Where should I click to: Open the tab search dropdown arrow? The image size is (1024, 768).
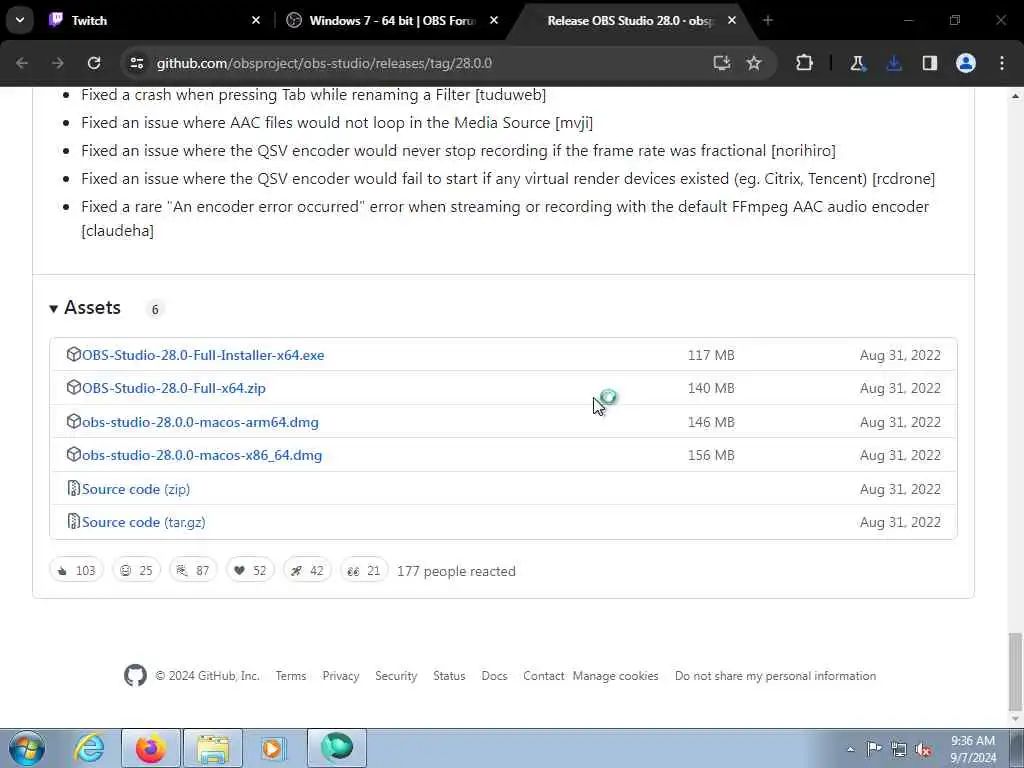20,20
